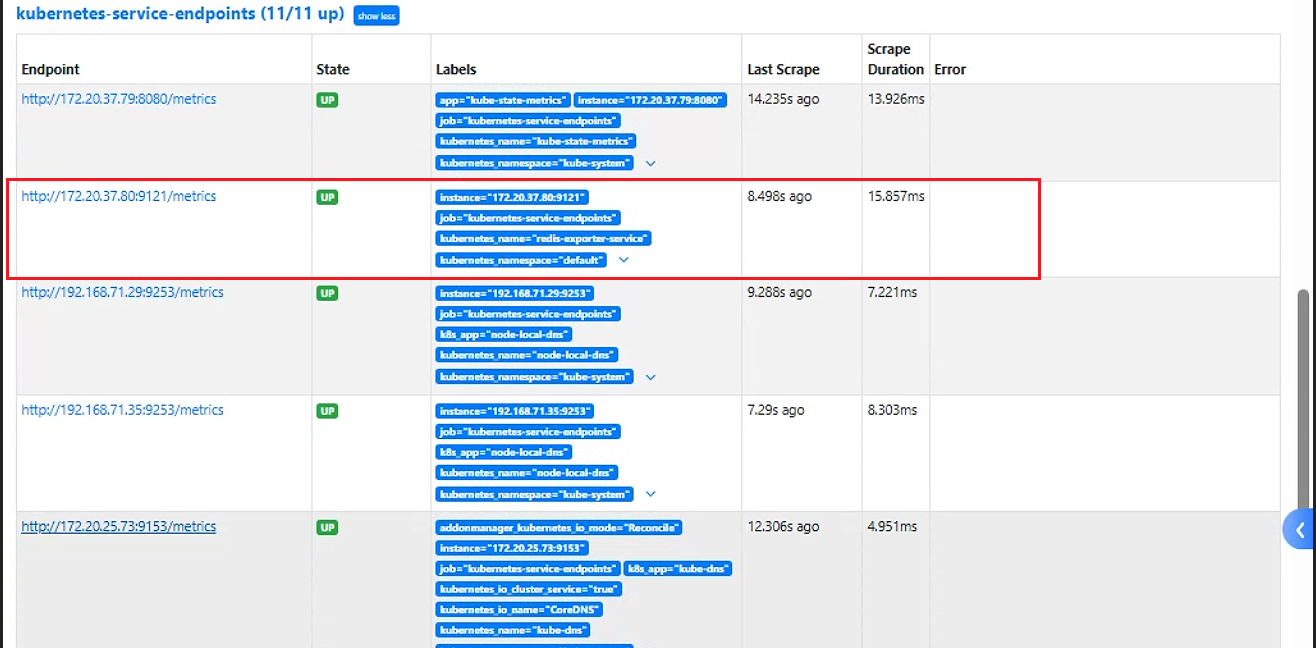Click the addonmanager_kubernetes_io_mode="Reconcile" label
This screenshot has height=648, width=1316.
tap(560, 527)
